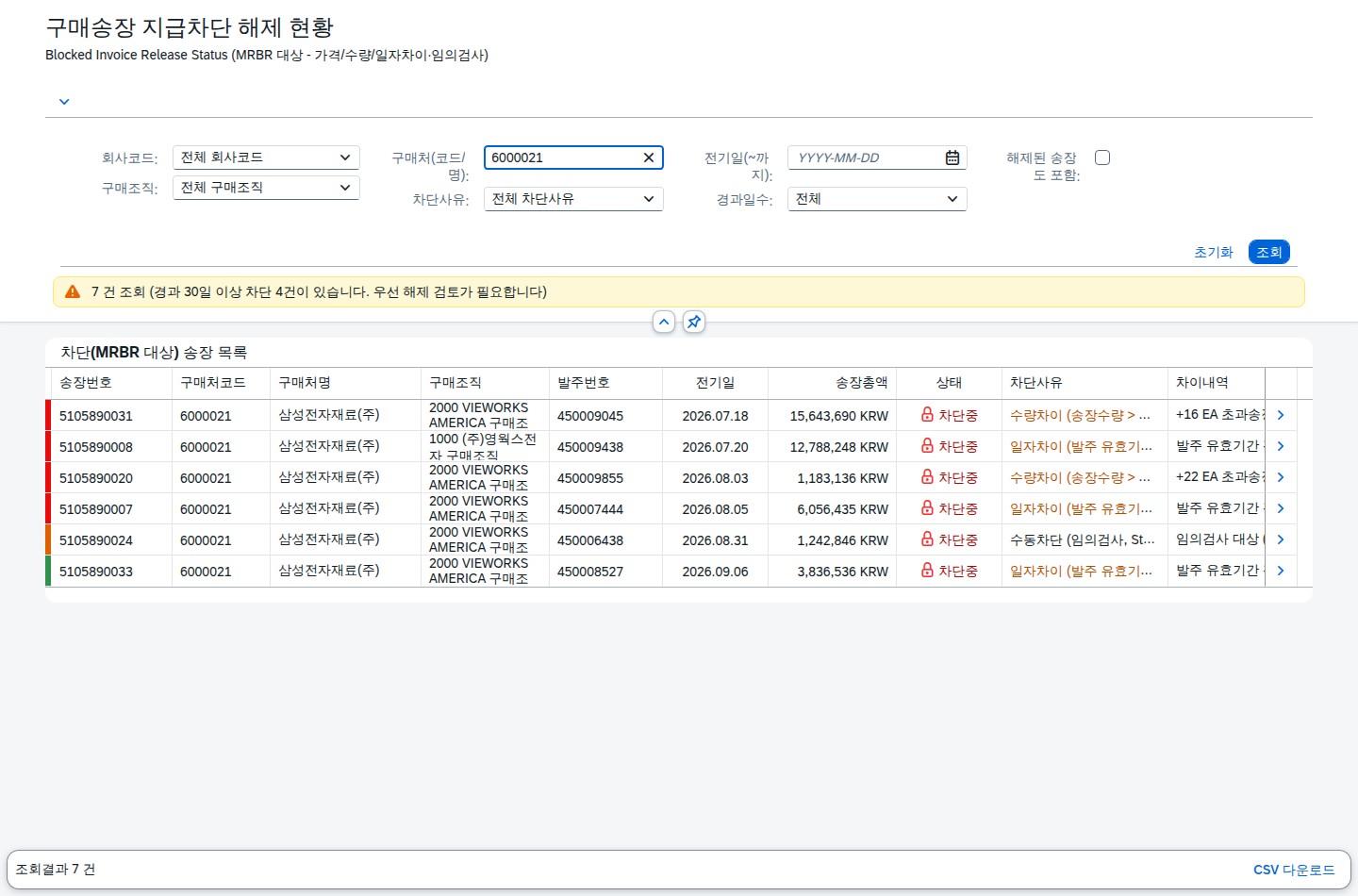Click PO number 450009855

pos(590,478)
